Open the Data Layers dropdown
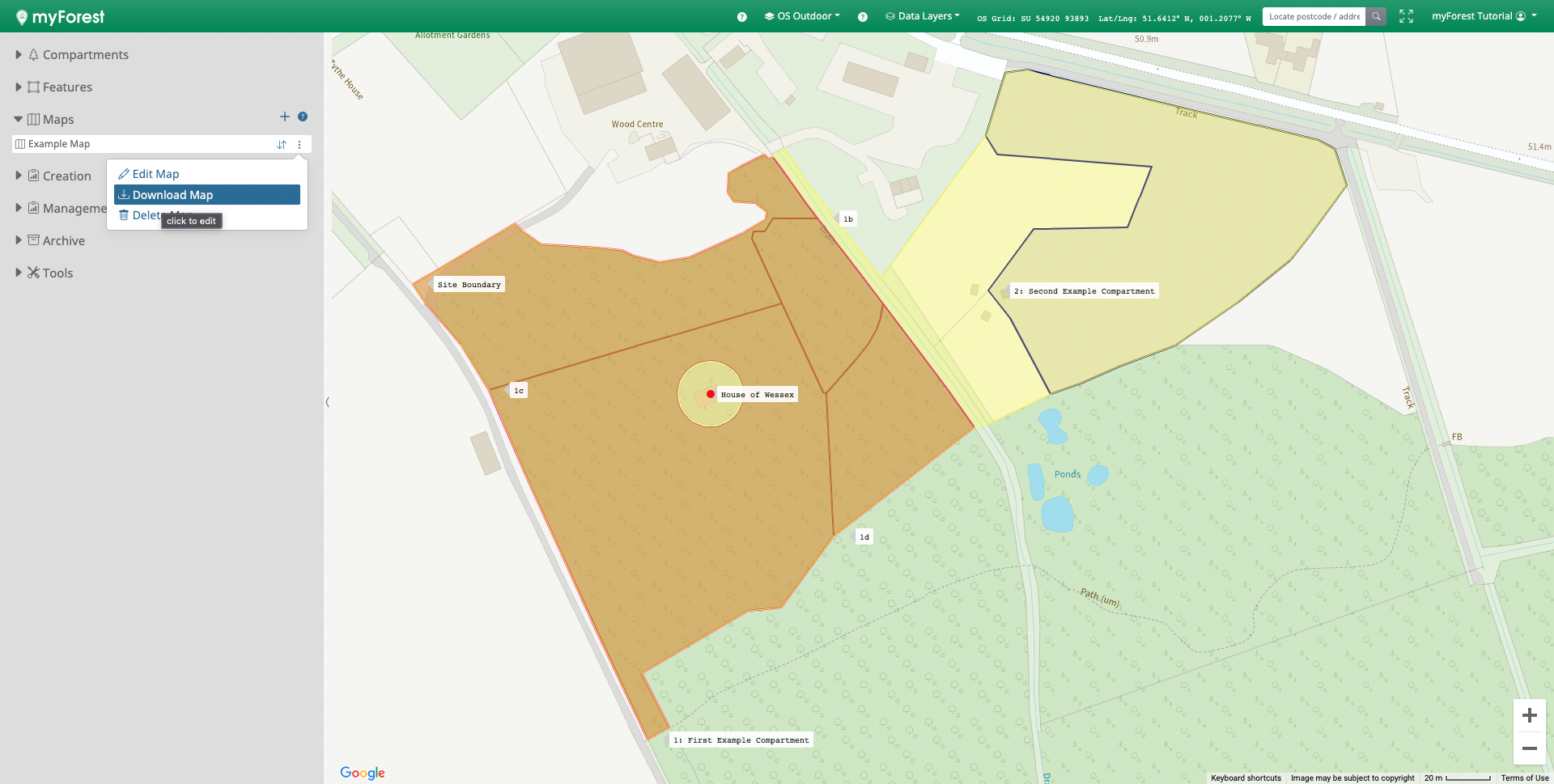Screen dimensions: 1554x784 [x=923, y=16]
